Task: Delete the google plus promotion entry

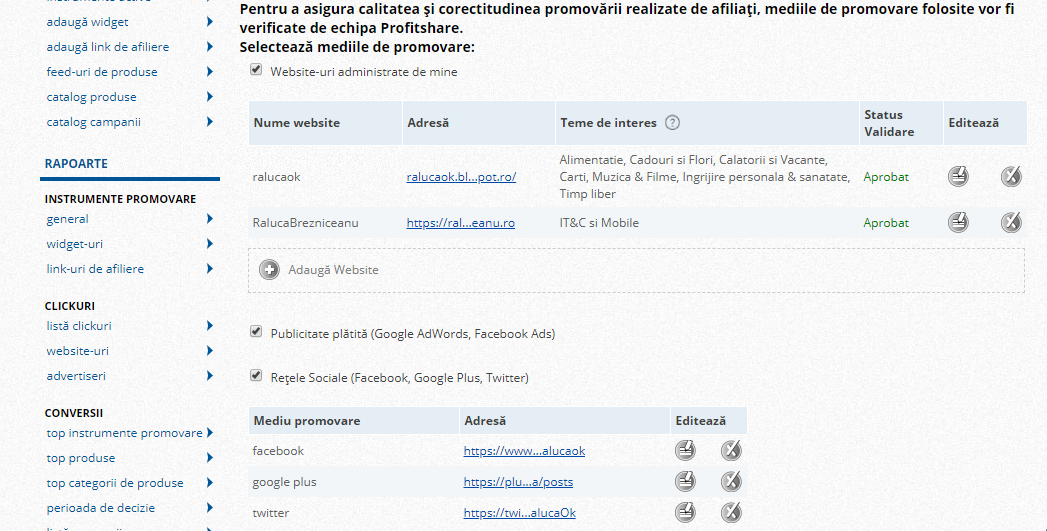Action: pos(731,482)
